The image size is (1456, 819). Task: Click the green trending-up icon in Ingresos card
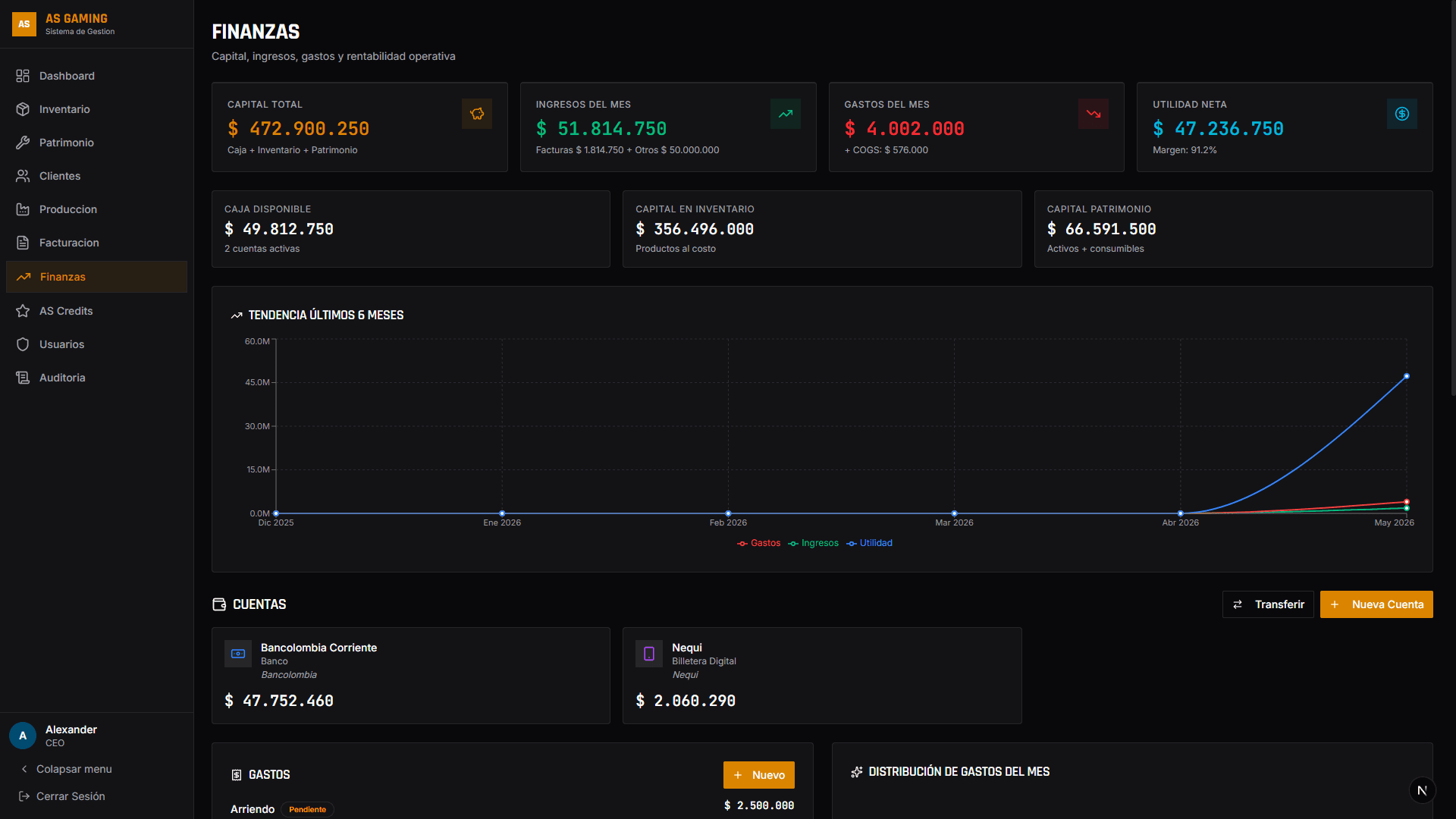[786, 114]
